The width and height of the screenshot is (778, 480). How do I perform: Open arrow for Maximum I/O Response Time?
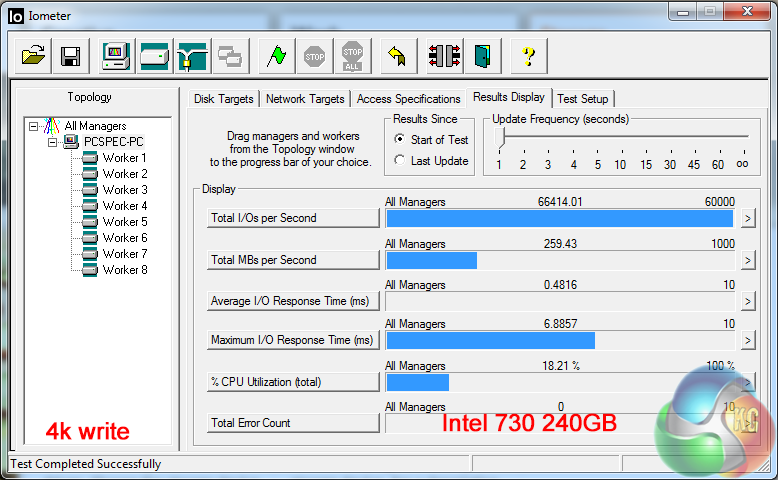click(x=748, y=341)
